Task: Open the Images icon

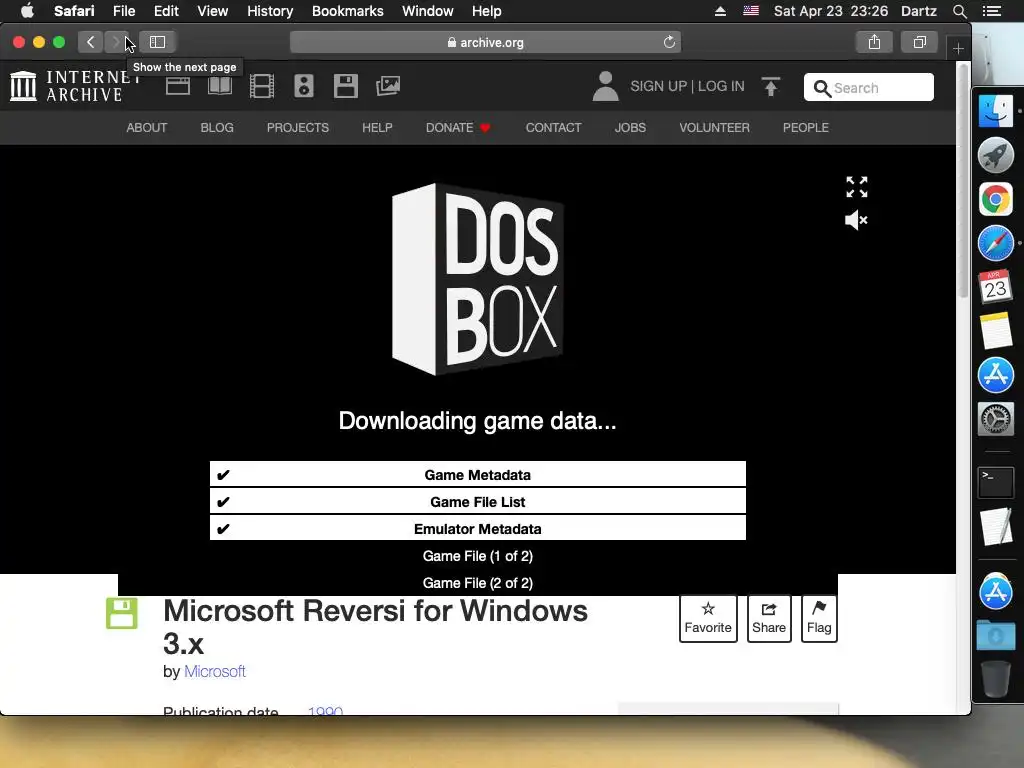Action: click(x=388, y=86)
